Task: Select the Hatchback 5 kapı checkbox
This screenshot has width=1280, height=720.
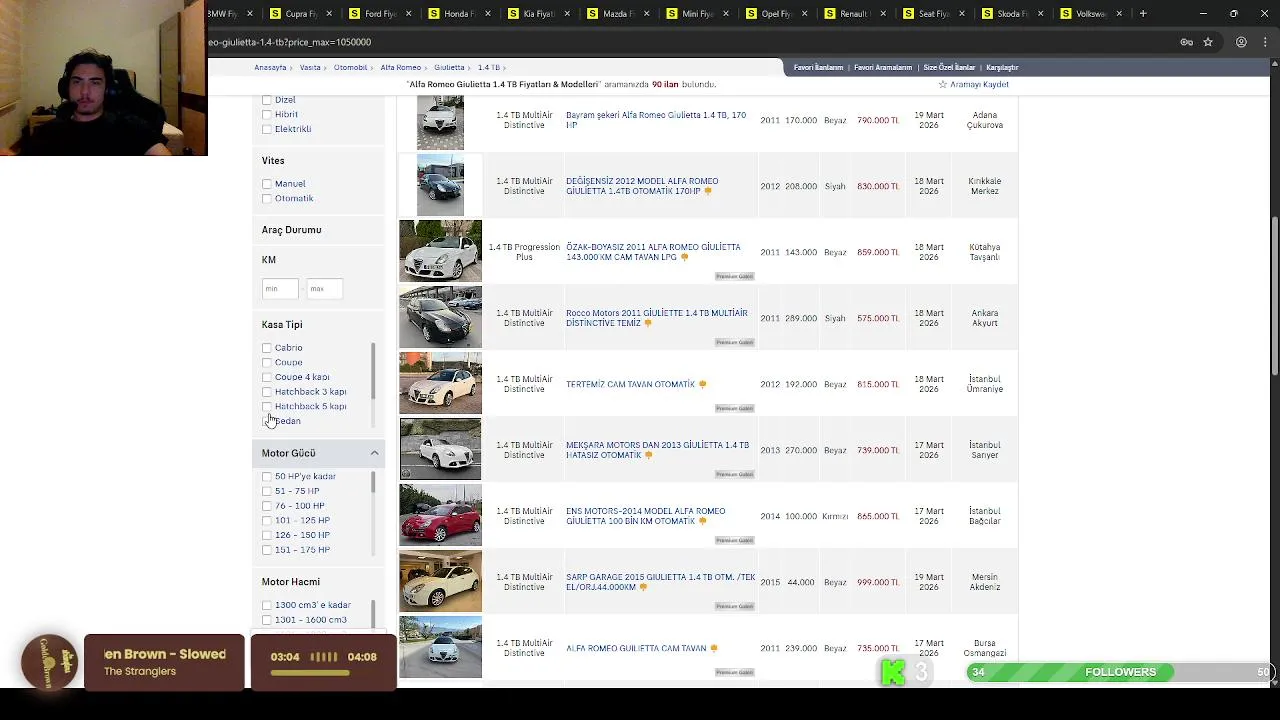Action: point(267,406)
